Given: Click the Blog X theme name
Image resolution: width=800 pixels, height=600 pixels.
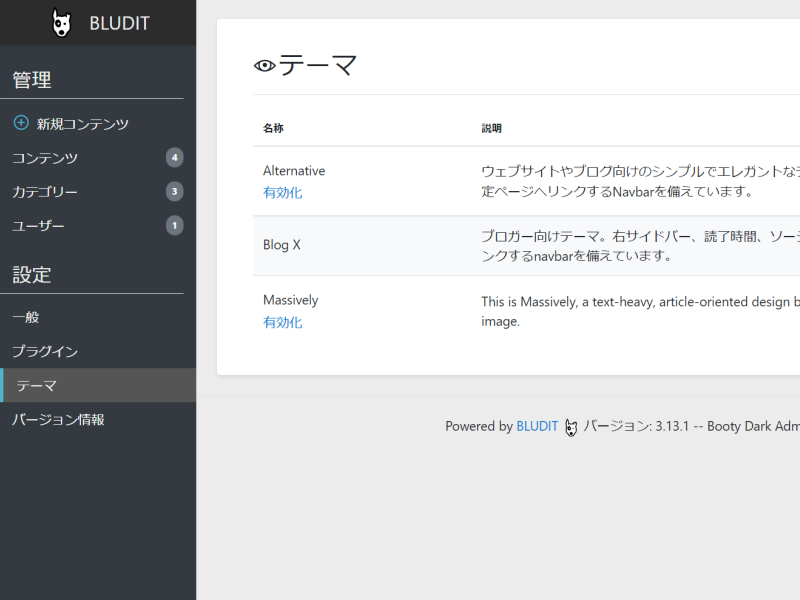Looking at the screenshot, I should tap(282, 245).
